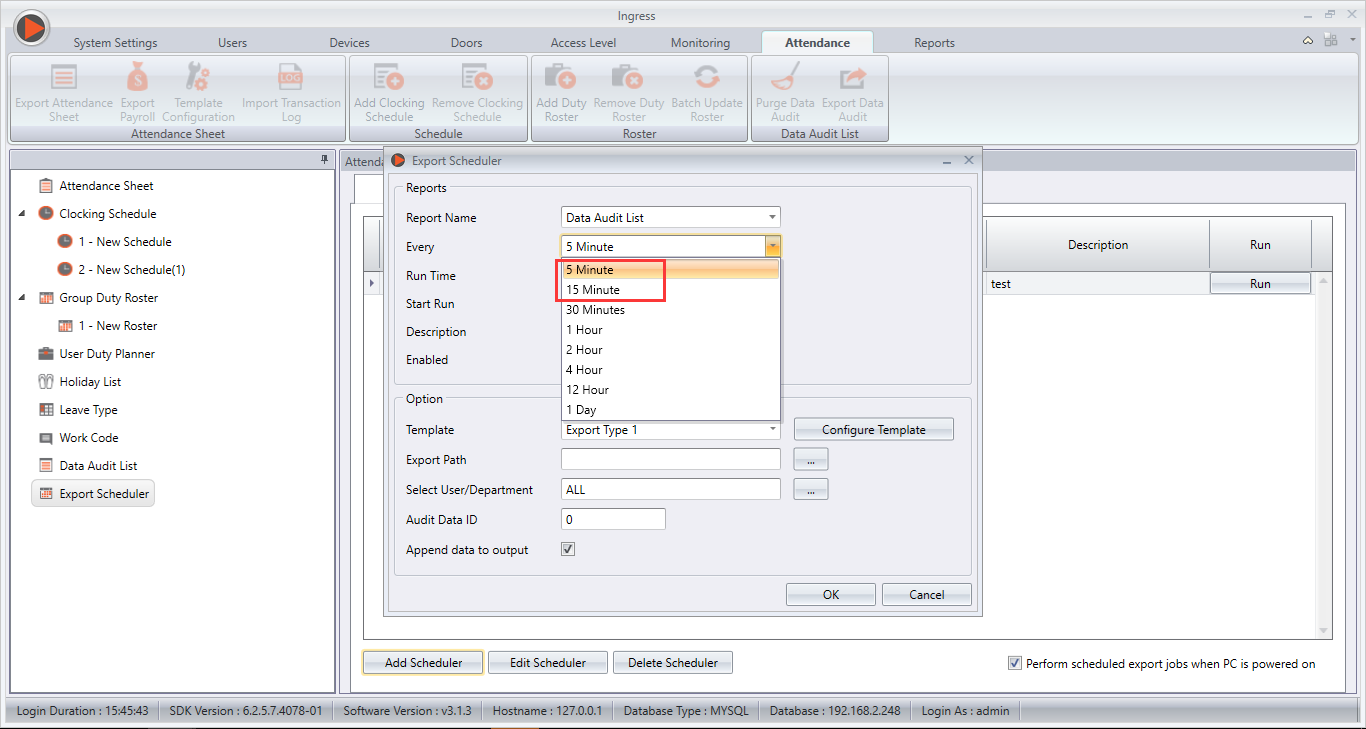
Task: Switch to the Monitoring tab
Action: click(x=700, y=43)
